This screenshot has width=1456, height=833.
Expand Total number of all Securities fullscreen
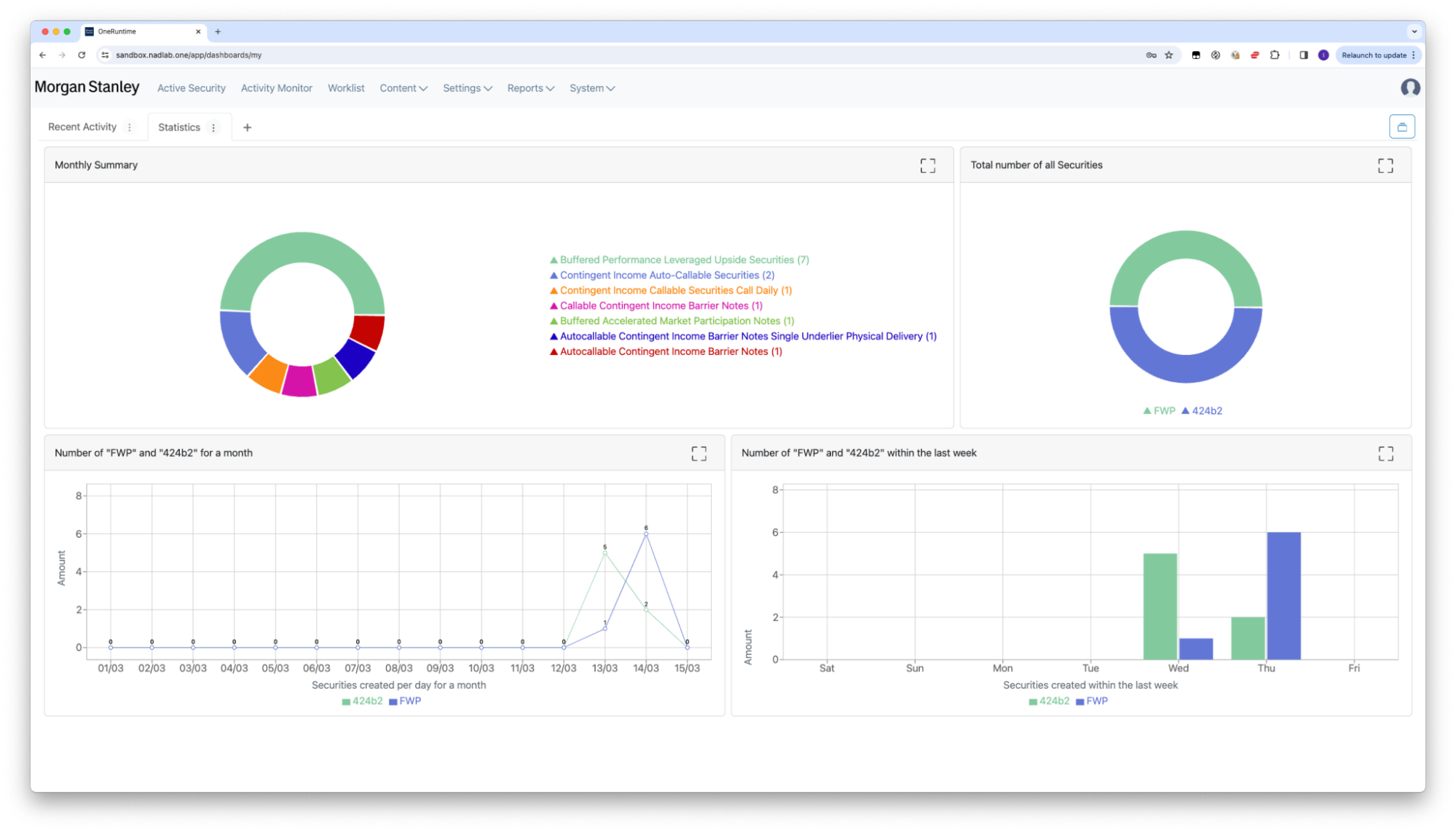pos(1385,165)
